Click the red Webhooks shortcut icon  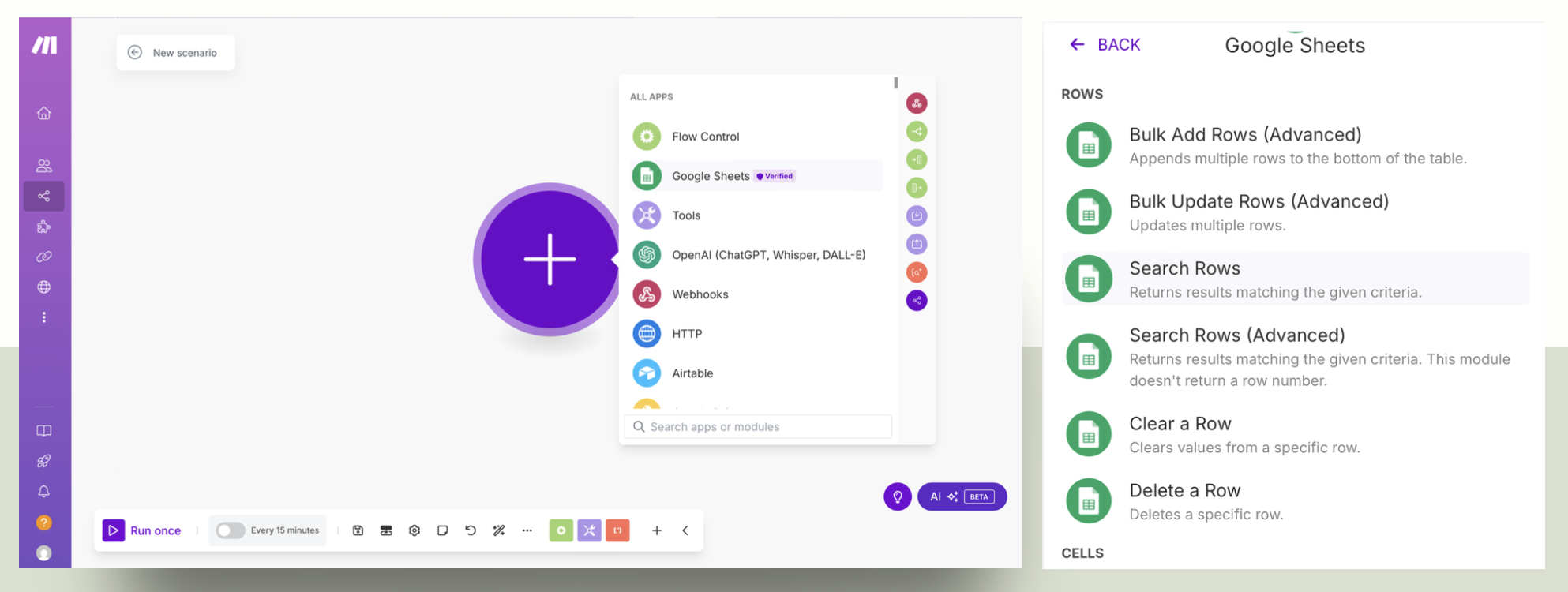coord(917,103)
